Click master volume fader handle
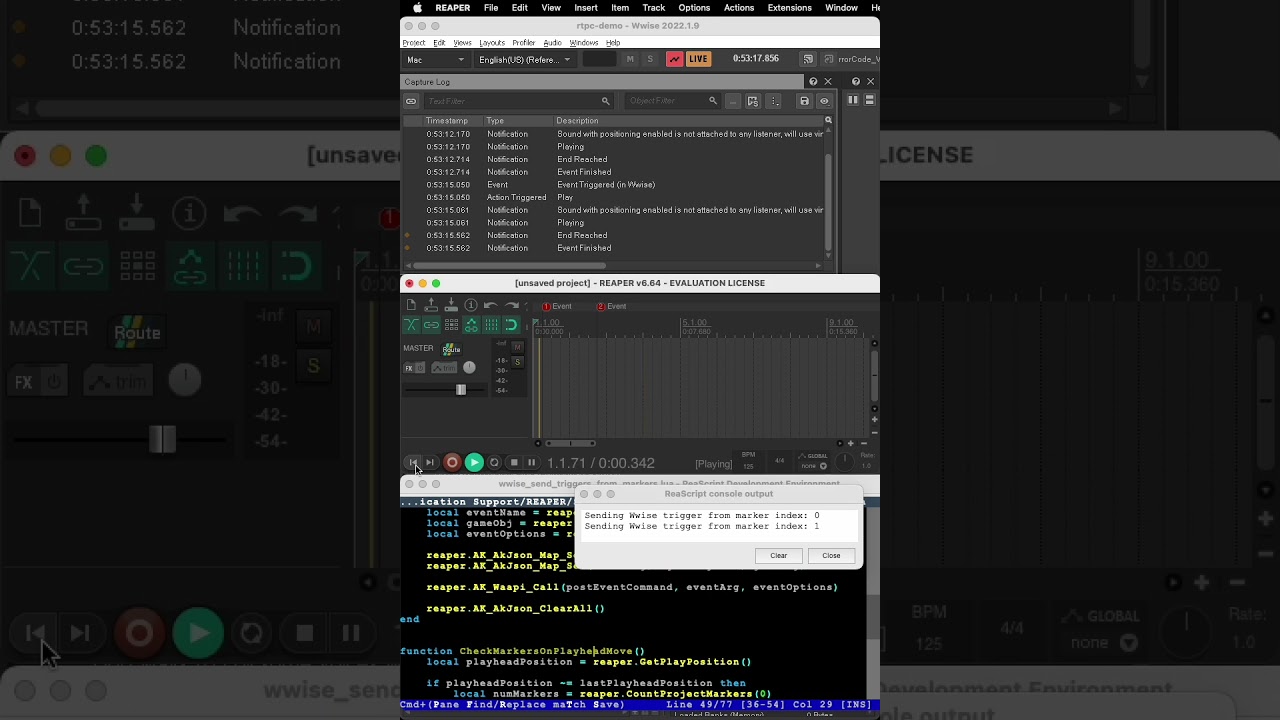 [461, 389]
